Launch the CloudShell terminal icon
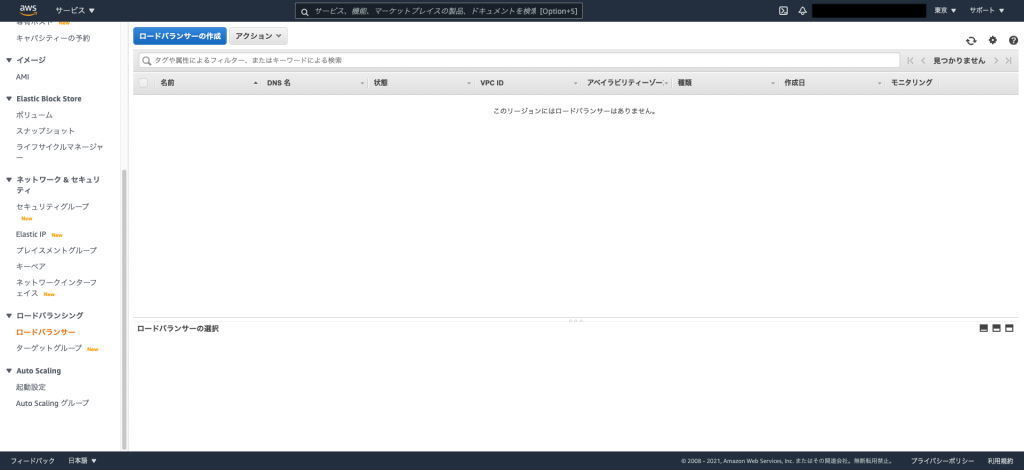1024x470 pixels. click(x=783, y=10)
